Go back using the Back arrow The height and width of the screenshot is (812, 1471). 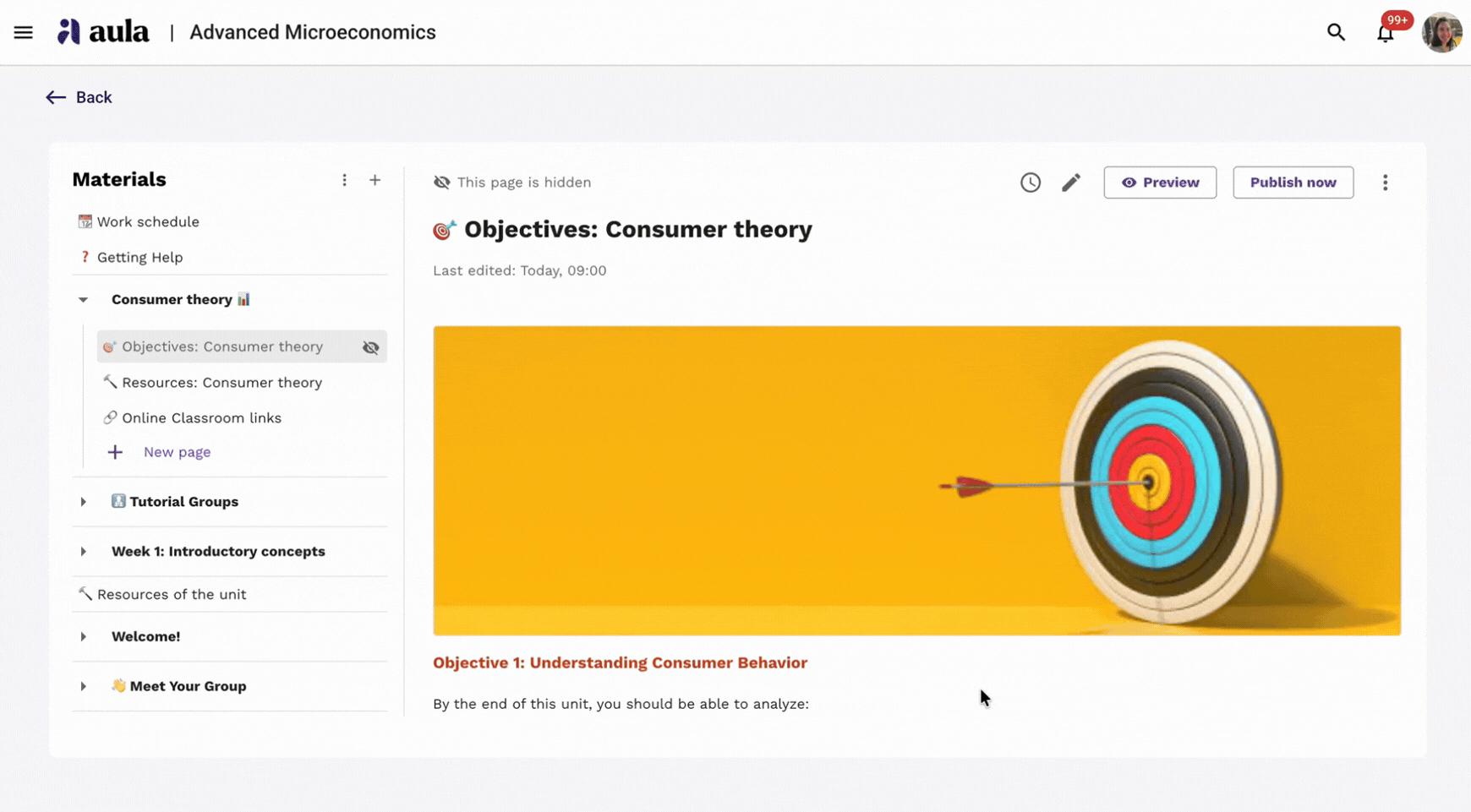coord(79,97)
